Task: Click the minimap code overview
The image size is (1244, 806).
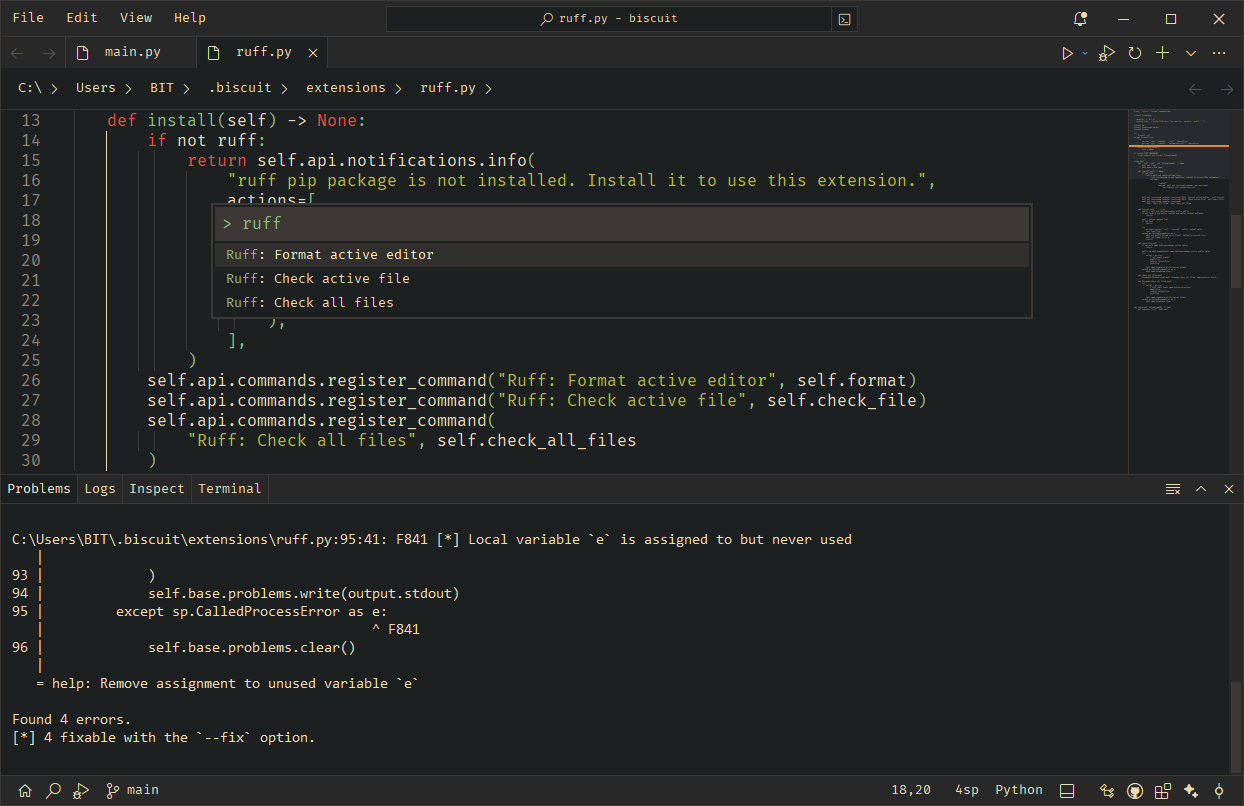Action: [1178, 290]
